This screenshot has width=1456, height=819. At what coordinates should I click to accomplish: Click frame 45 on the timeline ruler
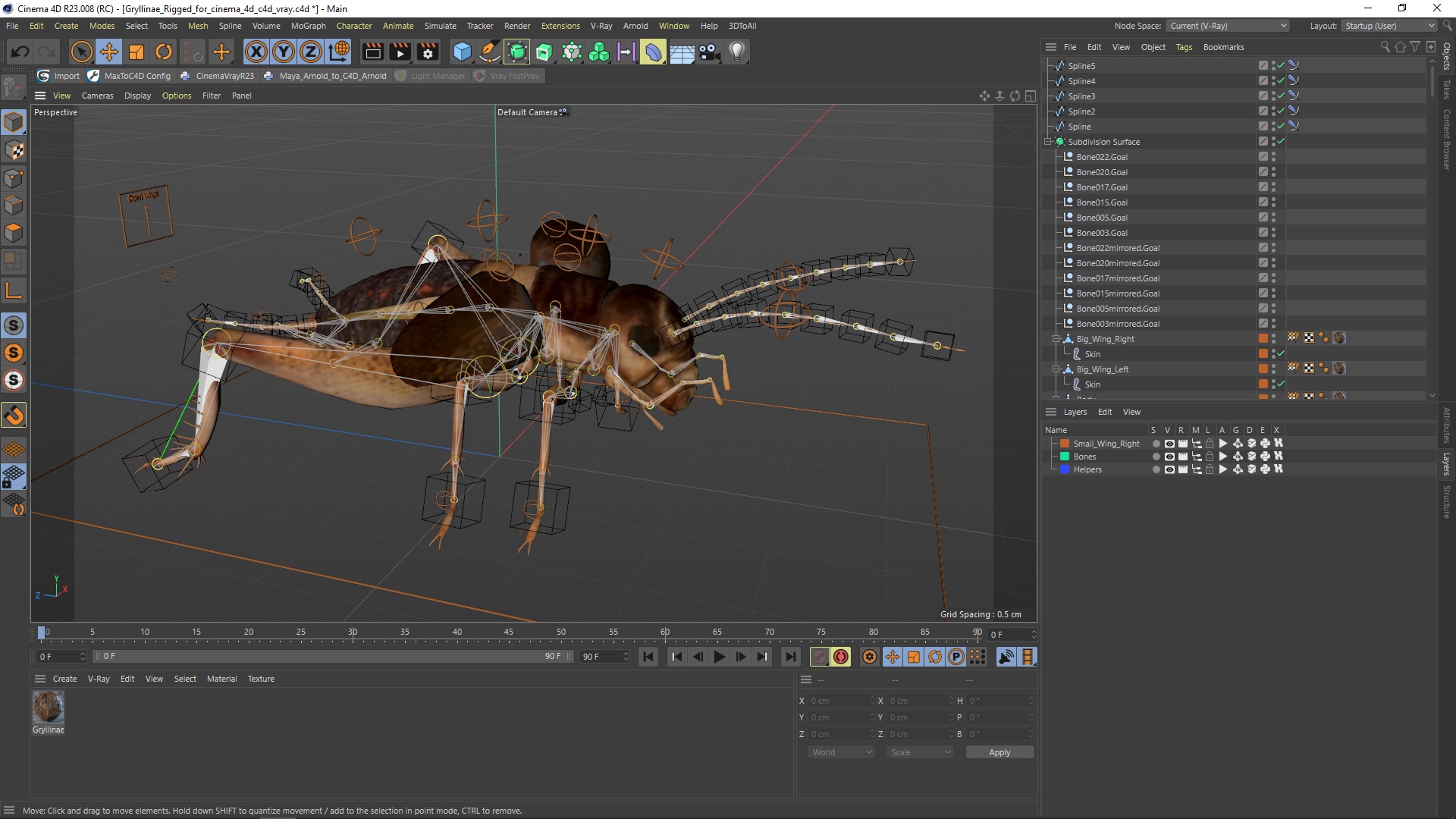pyautogui.click(x=509, y=632)
